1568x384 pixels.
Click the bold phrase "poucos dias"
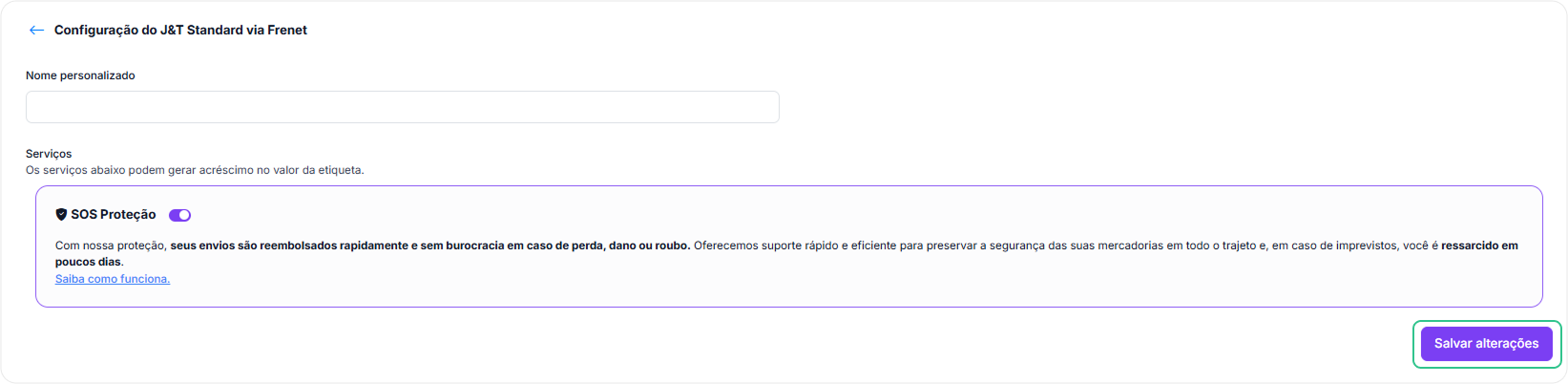(88, 262)
